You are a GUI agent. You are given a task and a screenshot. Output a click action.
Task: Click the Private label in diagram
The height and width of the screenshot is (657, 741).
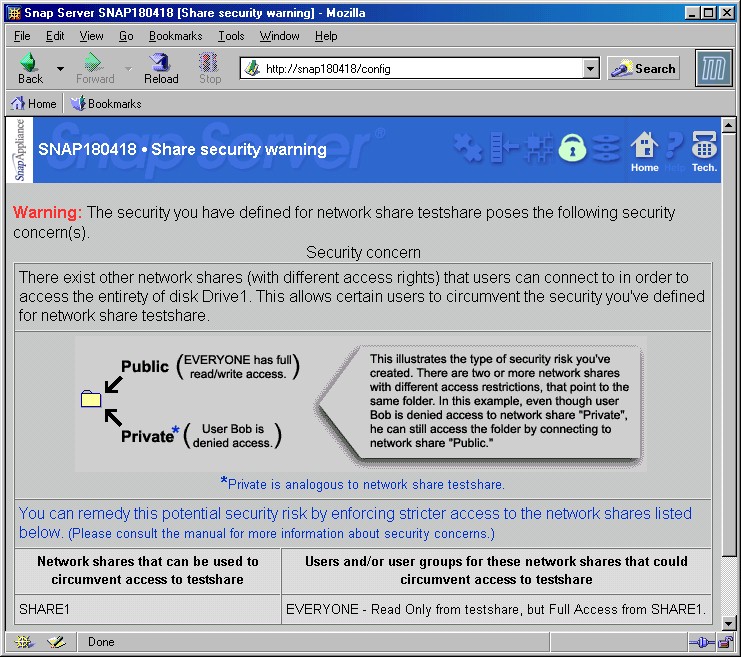click(147, 436)
